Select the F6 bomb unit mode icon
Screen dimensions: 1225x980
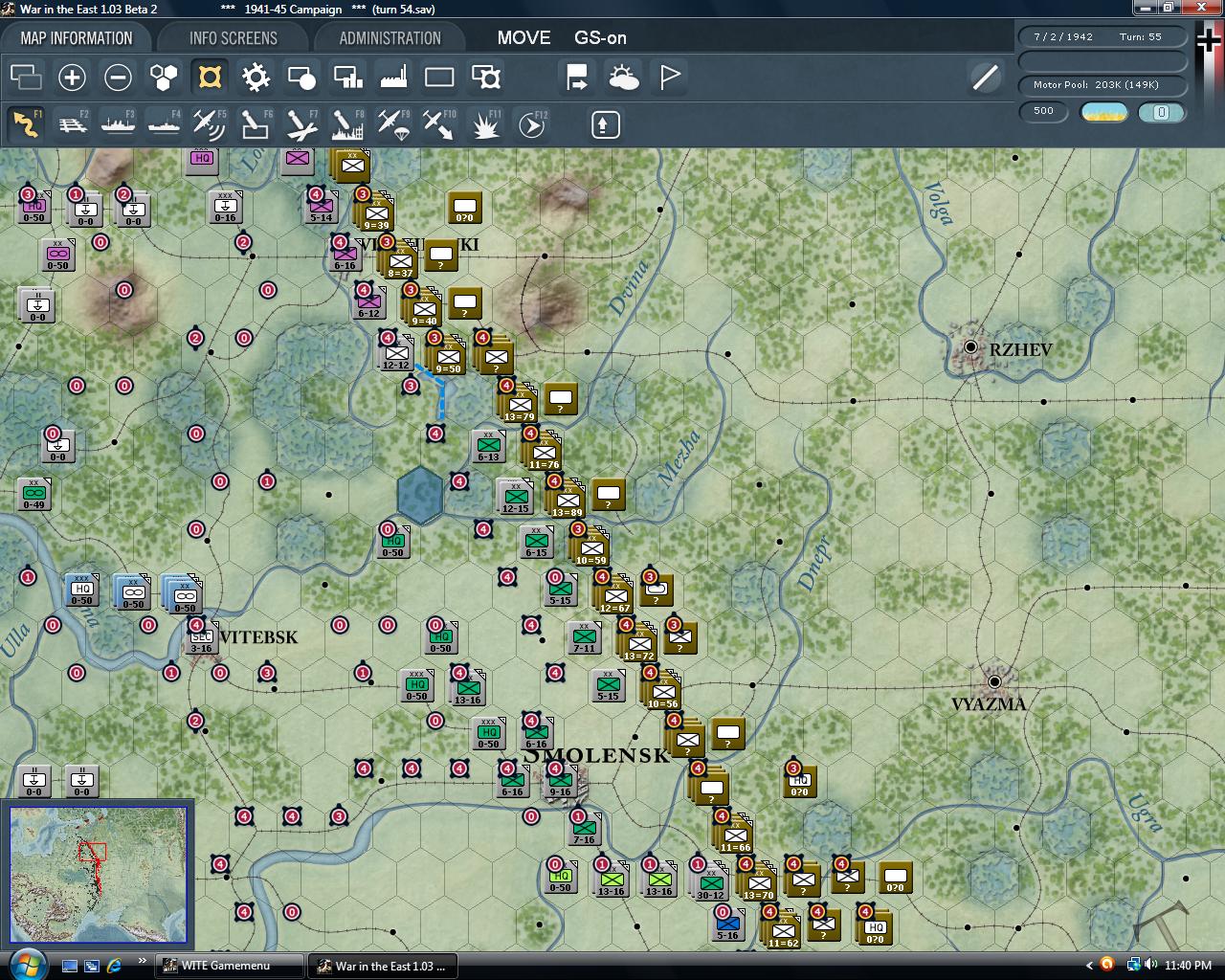[x=256, y=124]
